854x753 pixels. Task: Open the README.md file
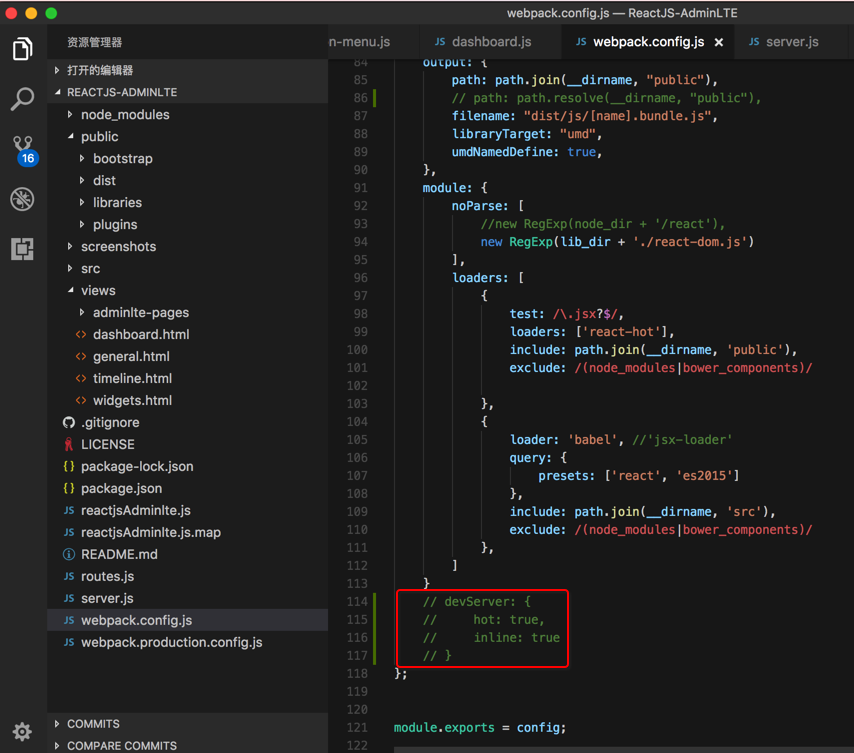119,554
